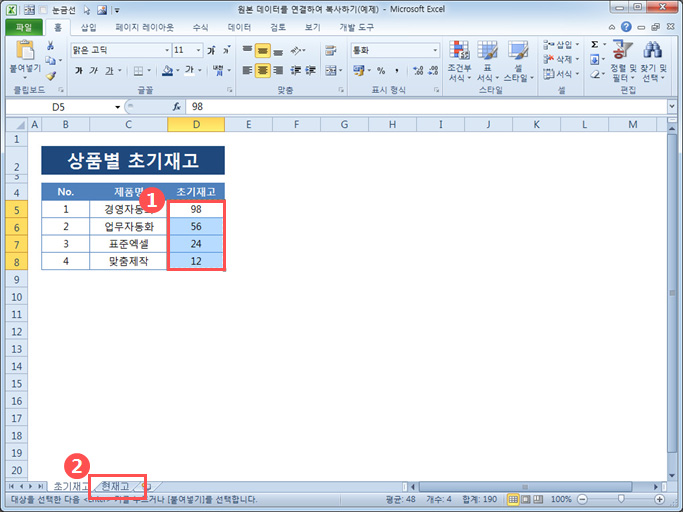This screenshot has height=512, width=683.
Task: Open 찾기 및 선택 find and select
Action: 653,61
